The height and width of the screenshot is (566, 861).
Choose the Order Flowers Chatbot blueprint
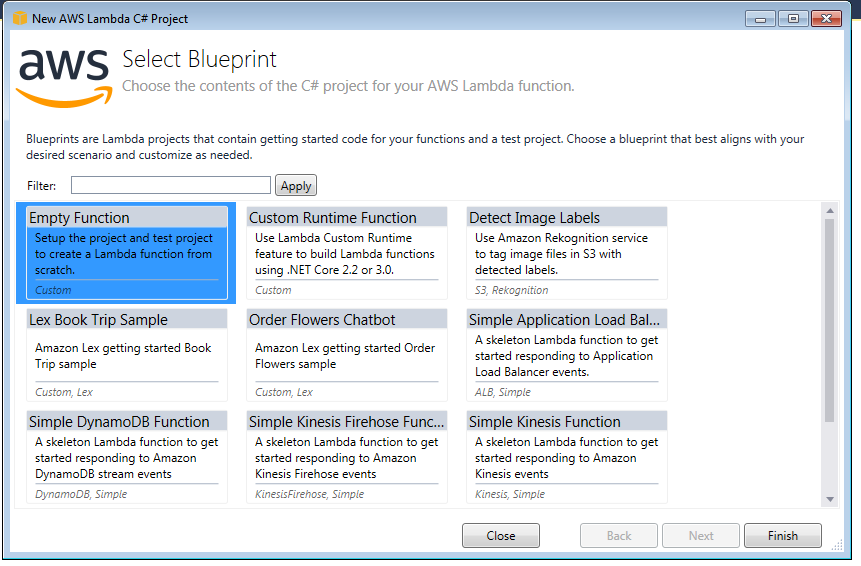[x=347, y=355]
